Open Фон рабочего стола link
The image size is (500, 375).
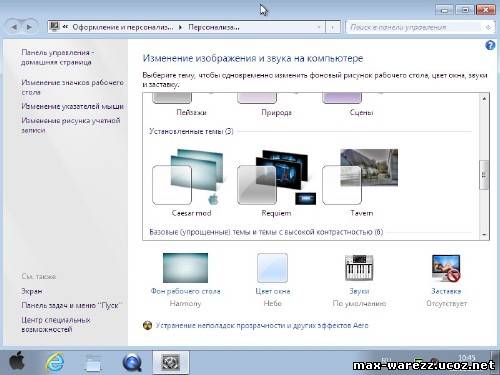tap(185, 291)
